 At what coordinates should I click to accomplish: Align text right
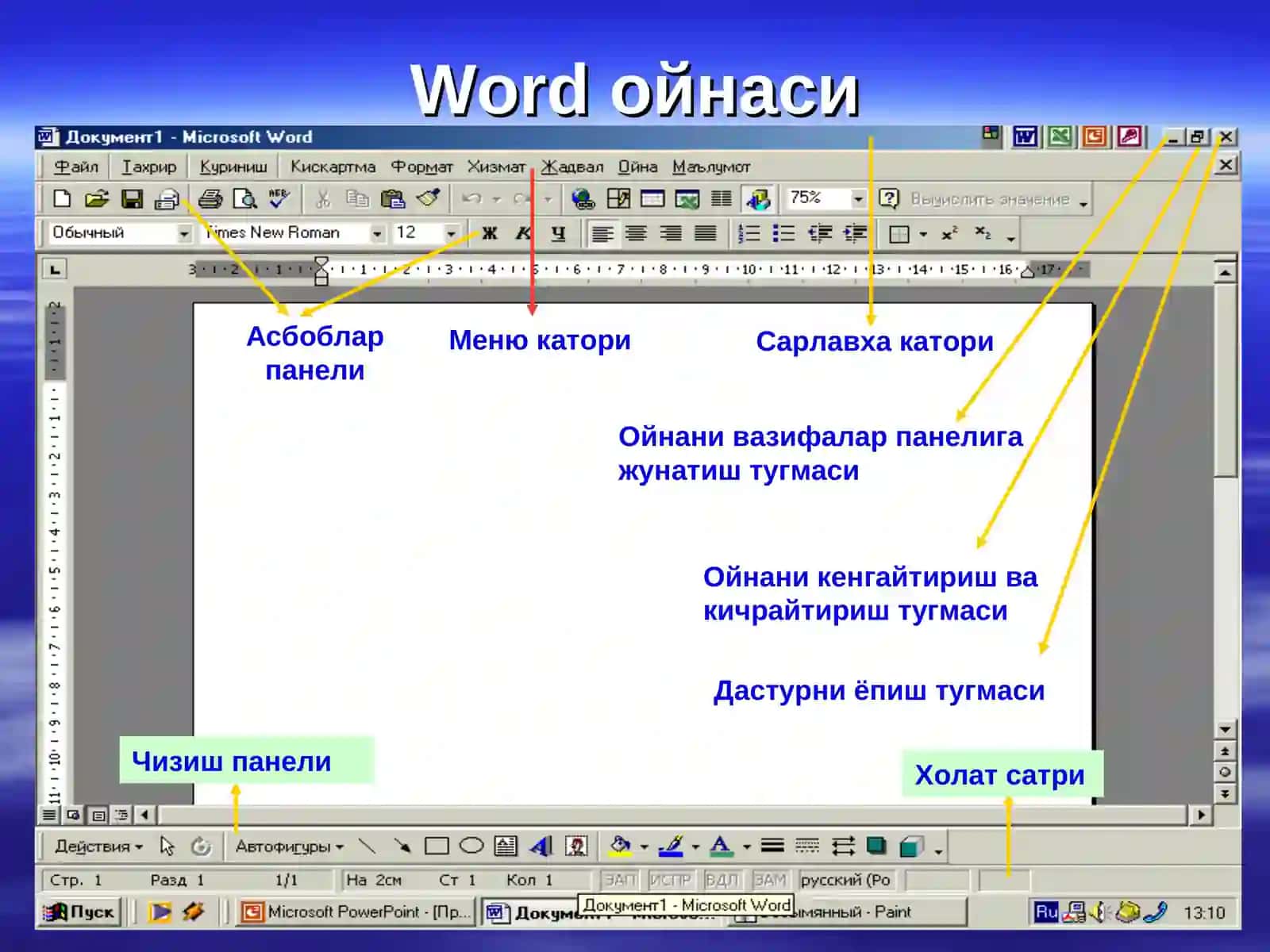coord(670,233)
